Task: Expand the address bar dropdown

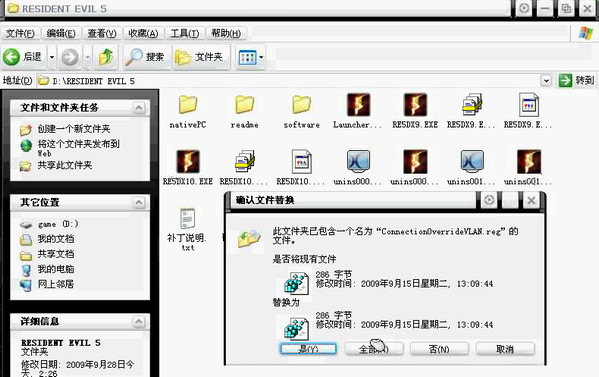Action: [x=546, y=81]
